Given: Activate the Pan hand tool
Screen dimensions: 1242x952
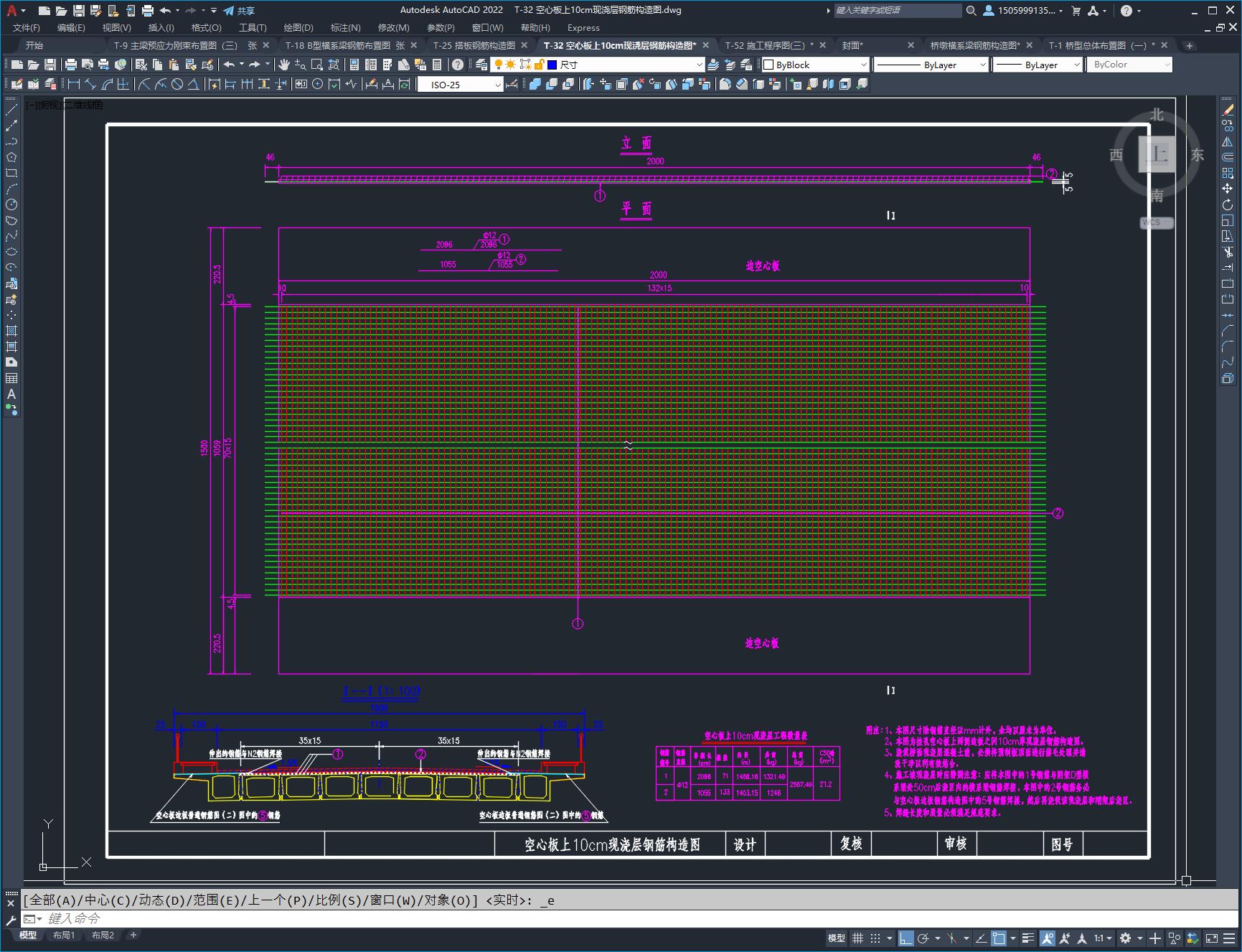Looking at the screenshot, I should (x=284, y=65).
